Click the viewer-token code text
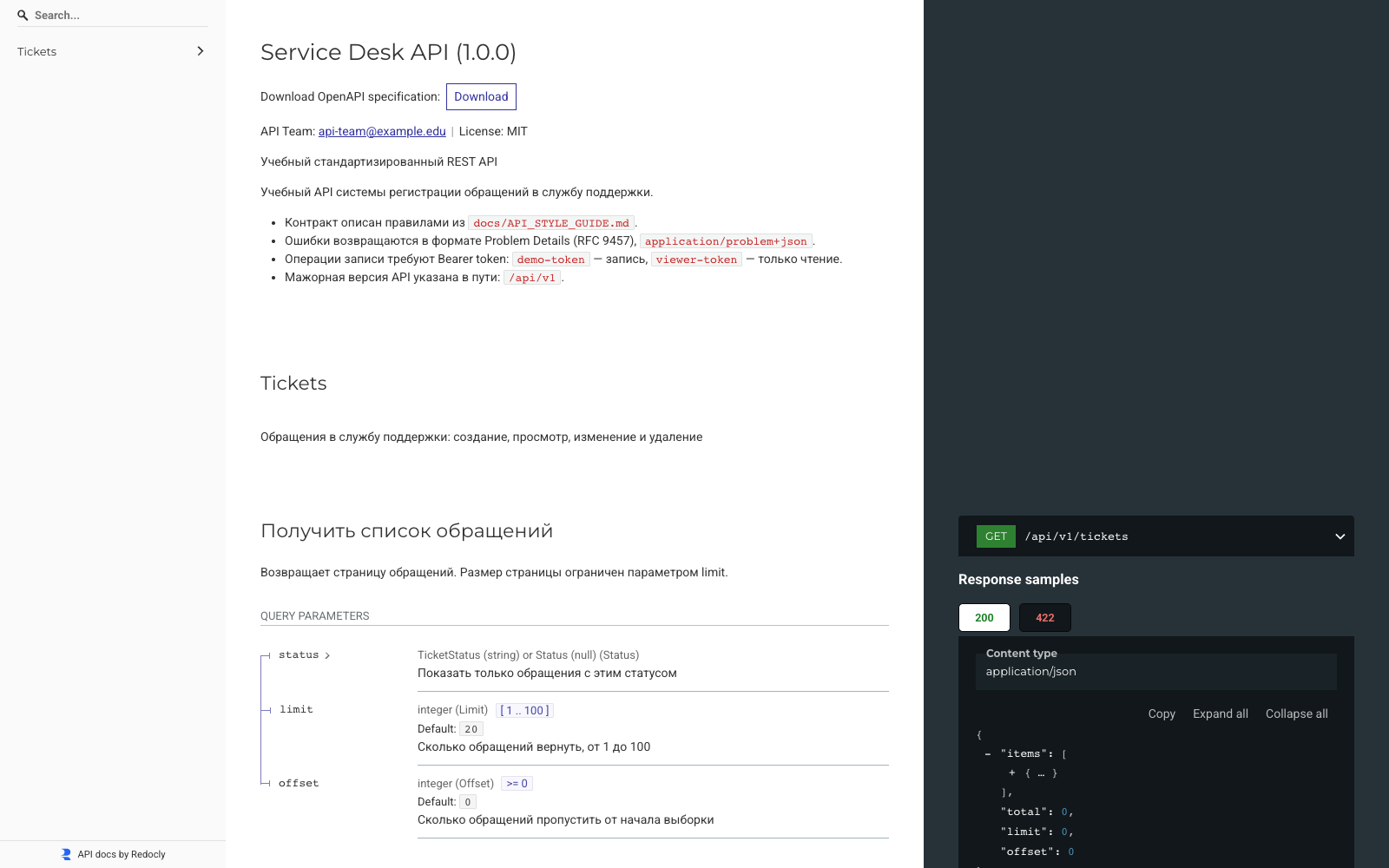Screen dimensions: 1389x868 click(x=696, y=260)
